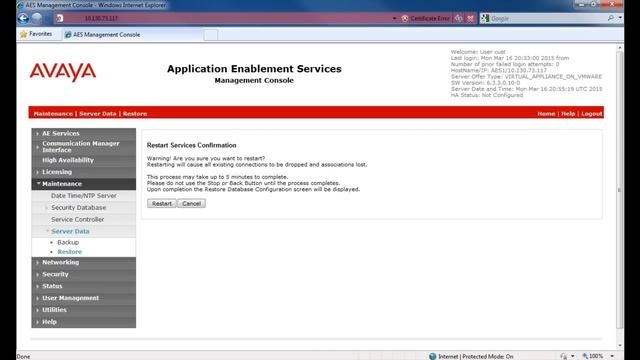Click Server Data in the breadcrumb bar
The height and width of the screenshot is (360, 640).
tap(98, 113)
